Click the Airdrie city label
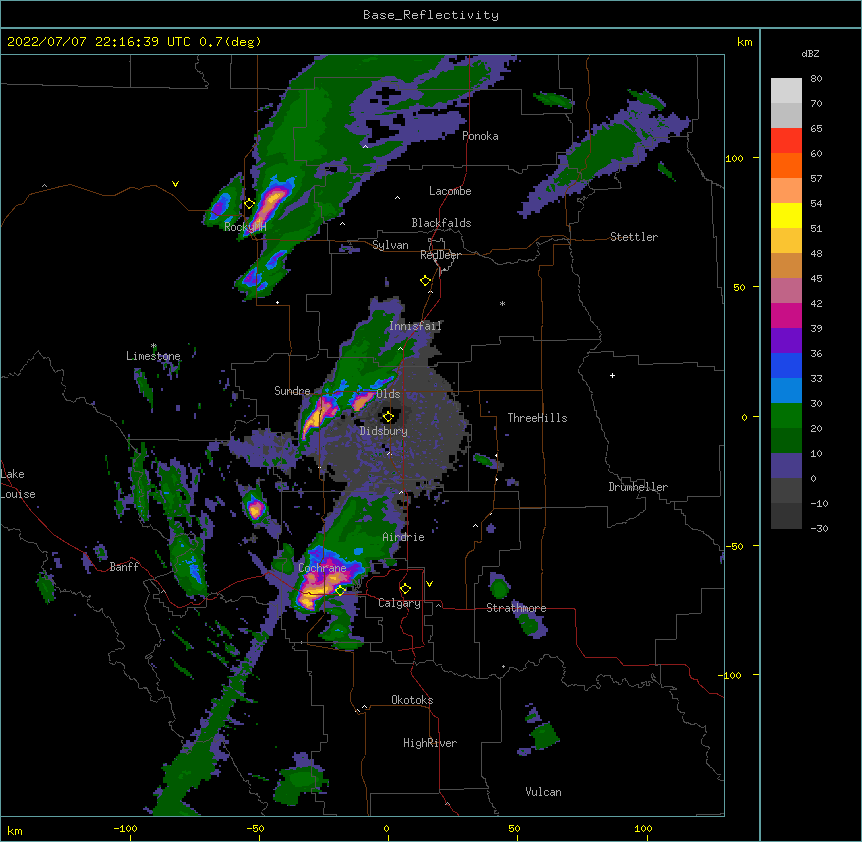 click(404, 537)
